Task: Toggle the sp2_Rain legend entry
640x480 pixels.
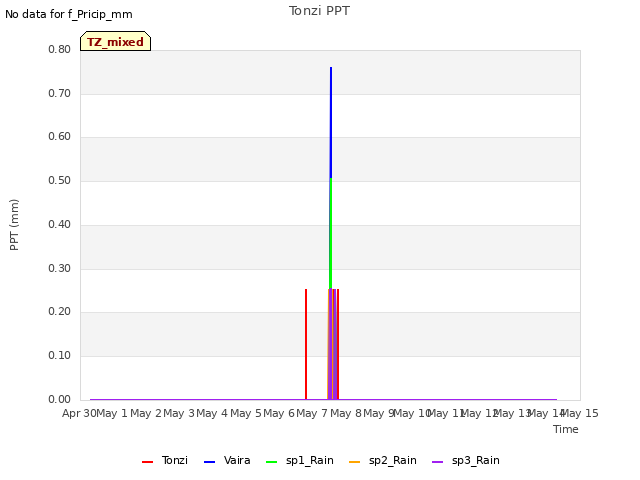Action: 383,460
